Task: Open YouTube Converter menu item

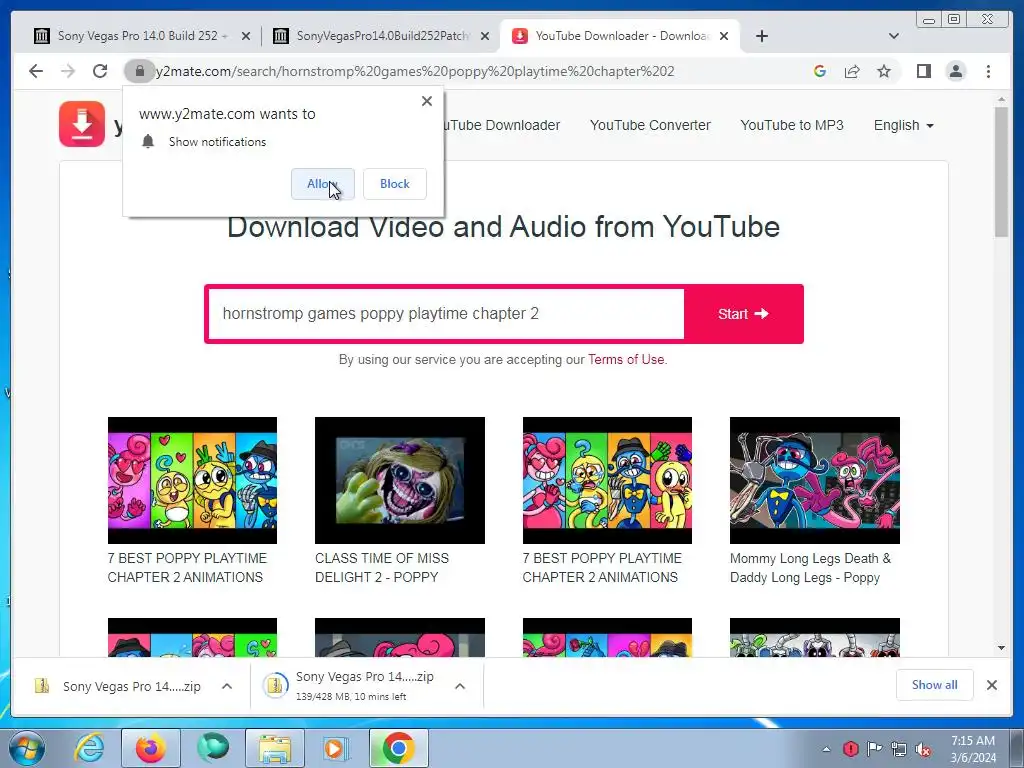Action: click(650, 125)
